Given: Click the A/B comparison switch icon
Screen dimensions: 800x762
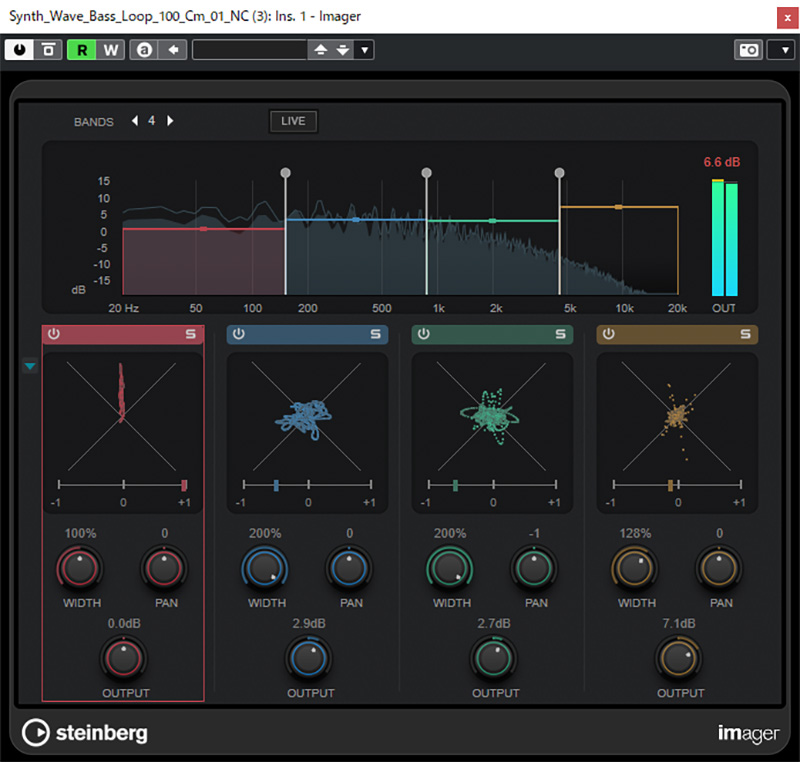Looking at the screenshot, I should tap(144, 50).
